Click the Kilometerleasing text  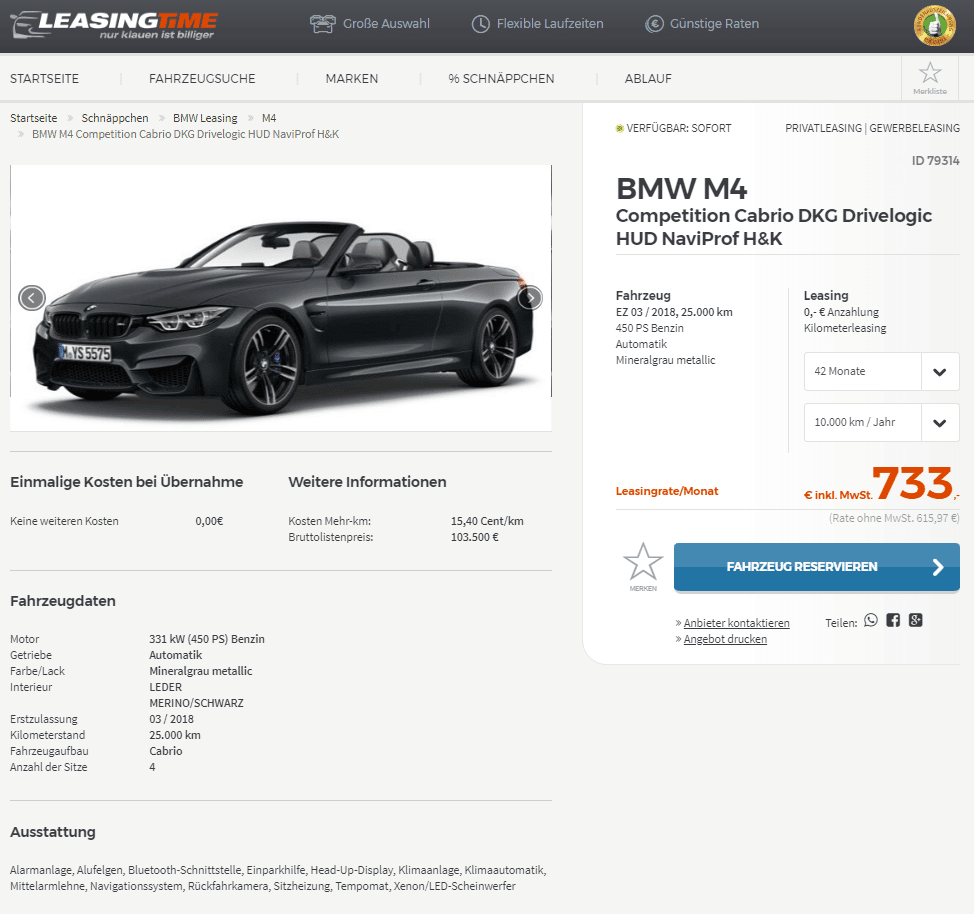[x=845, y=329]
